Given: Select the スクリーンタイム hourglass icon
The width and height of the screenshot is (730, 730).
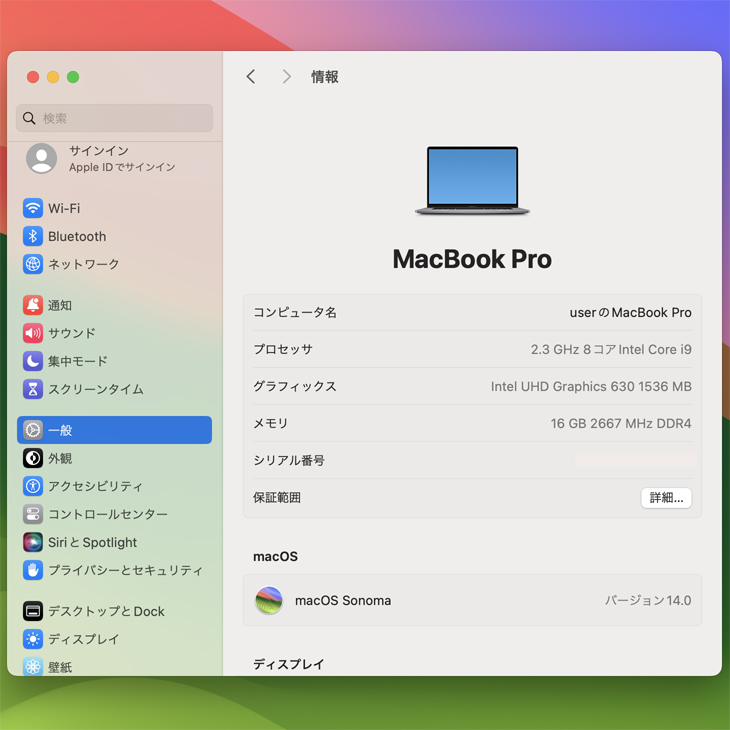Looking at the screenshot, I should pos(33,389).
